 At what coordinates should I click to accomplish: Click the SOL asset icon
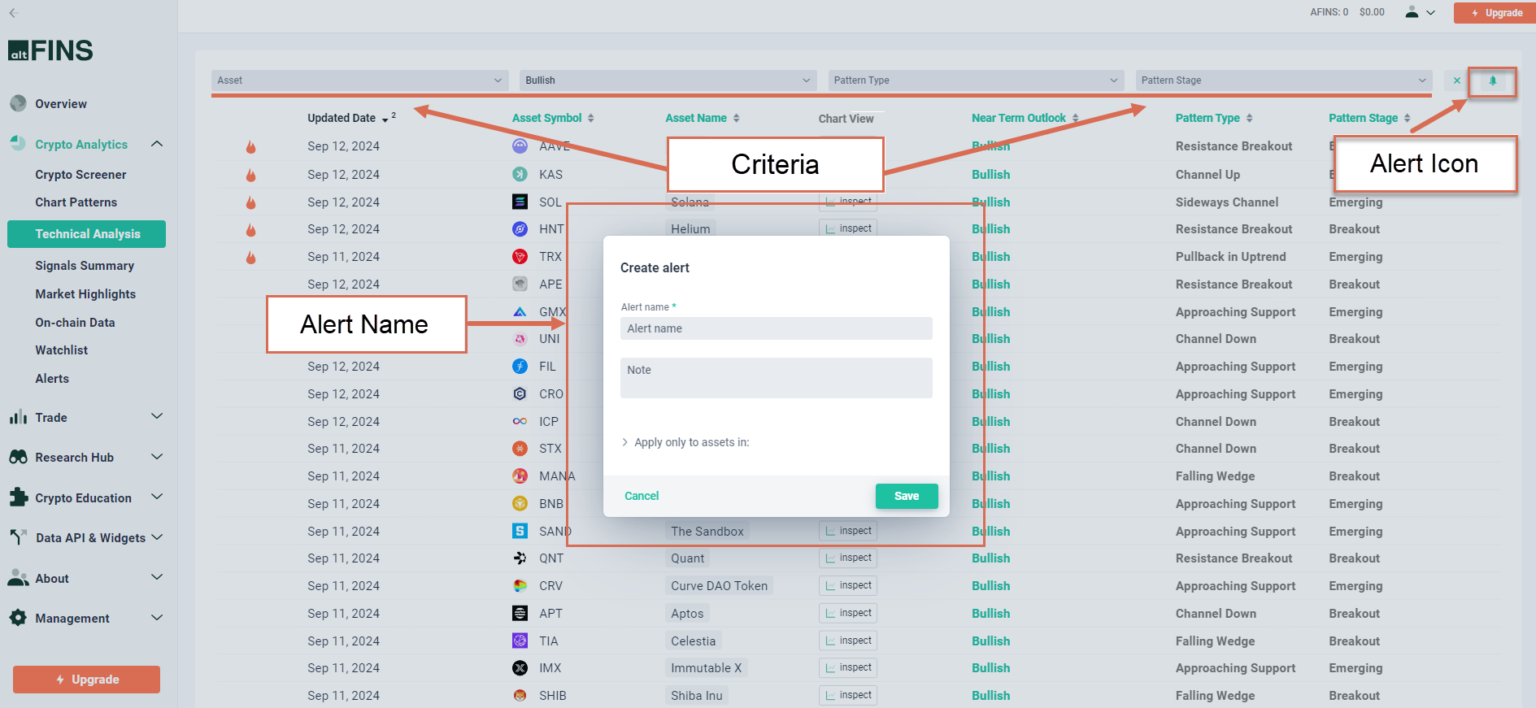click(520, 202)
